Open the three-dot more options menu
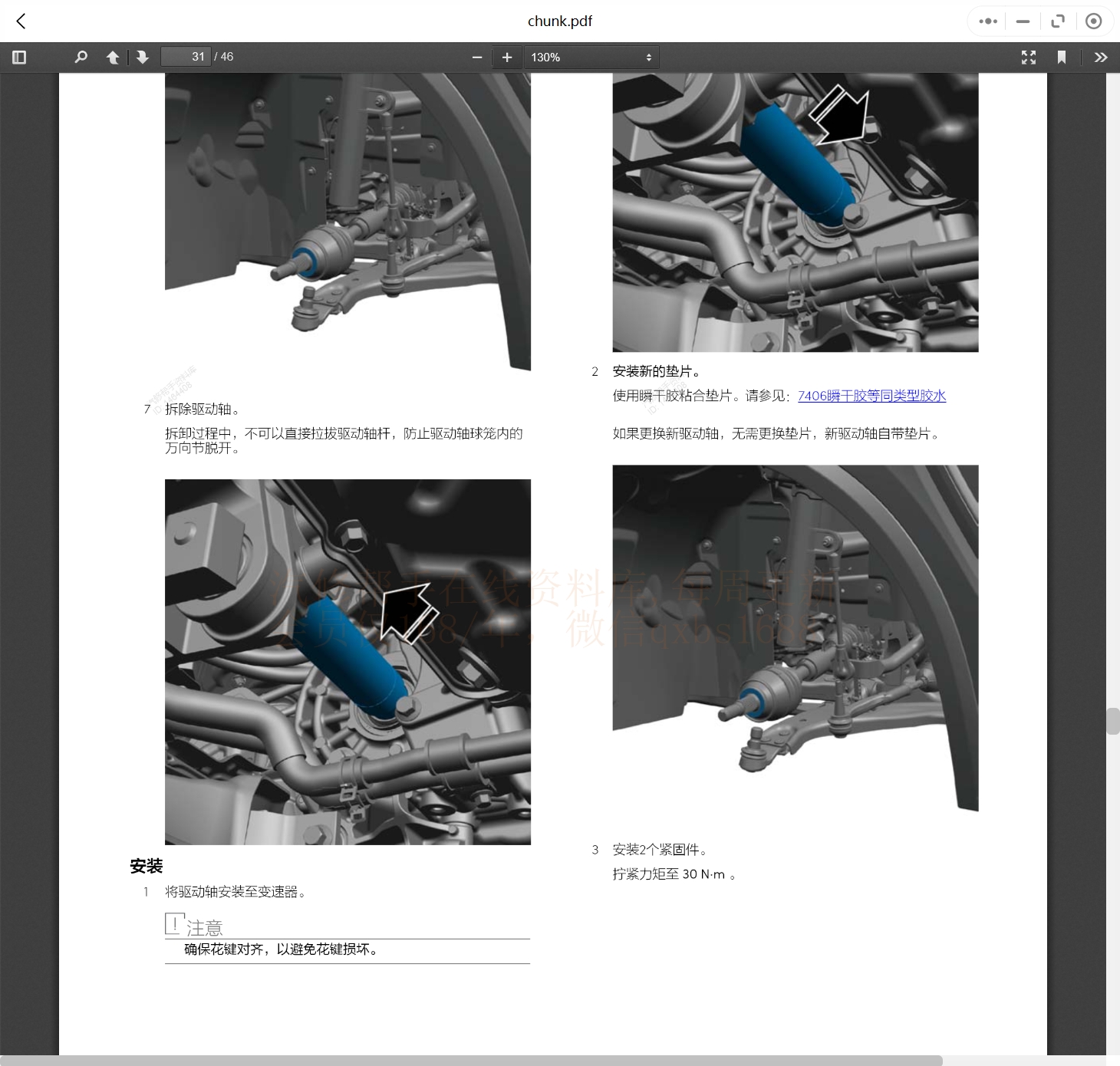The image size is (1120, 1066). coord(988,21)
